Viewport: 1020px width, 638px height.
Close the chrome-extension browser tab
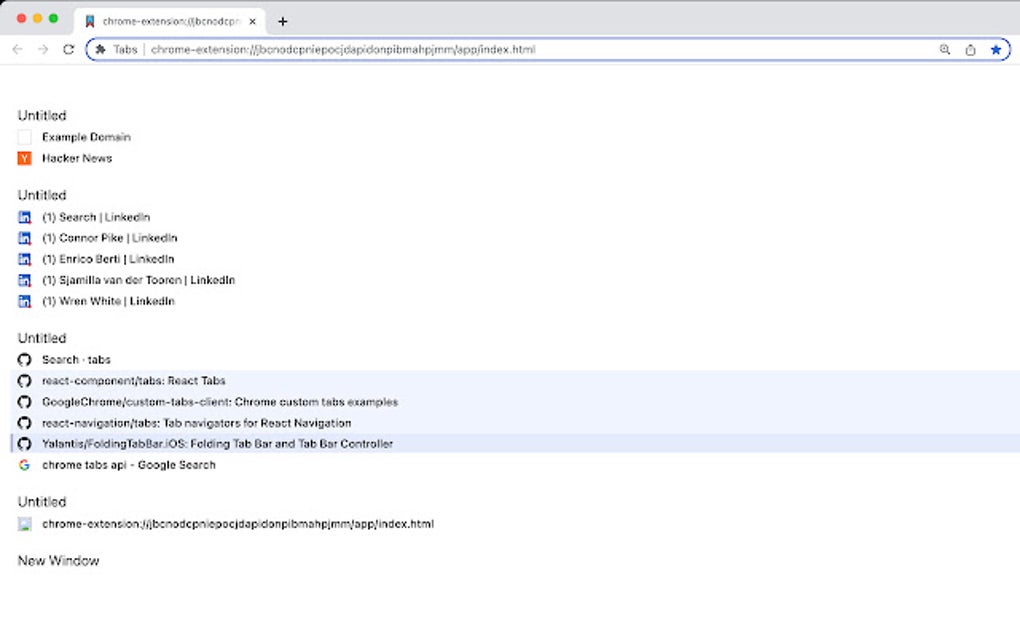point(252,21)
